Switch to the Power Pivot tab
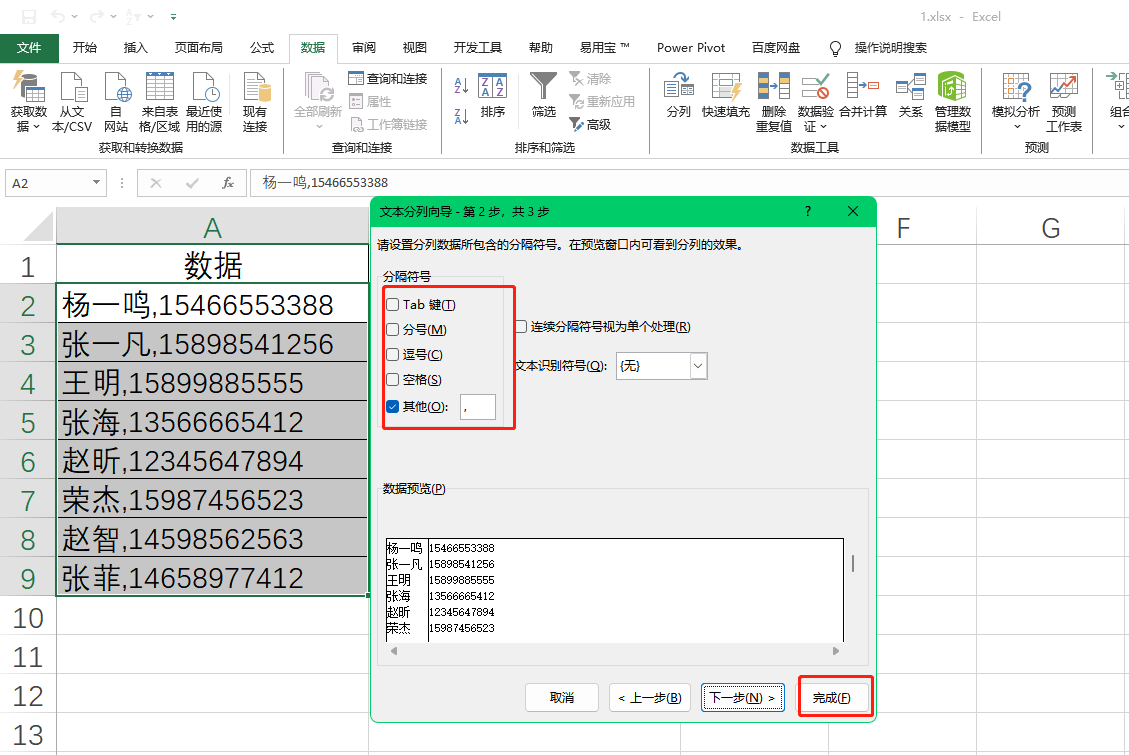The height and width of the screenshot is (755, 1129). [691, 48]
